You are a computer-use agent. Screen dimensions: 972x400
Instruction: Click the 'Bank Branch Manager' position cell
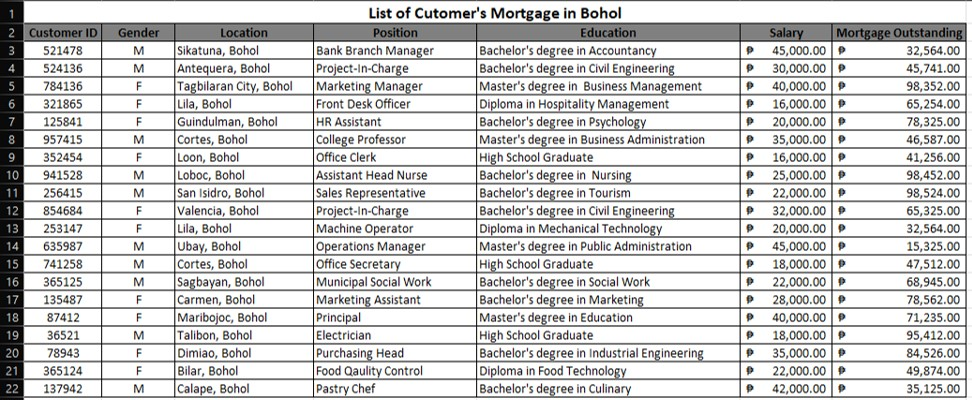pyautogui.click(x=394, y=50)
